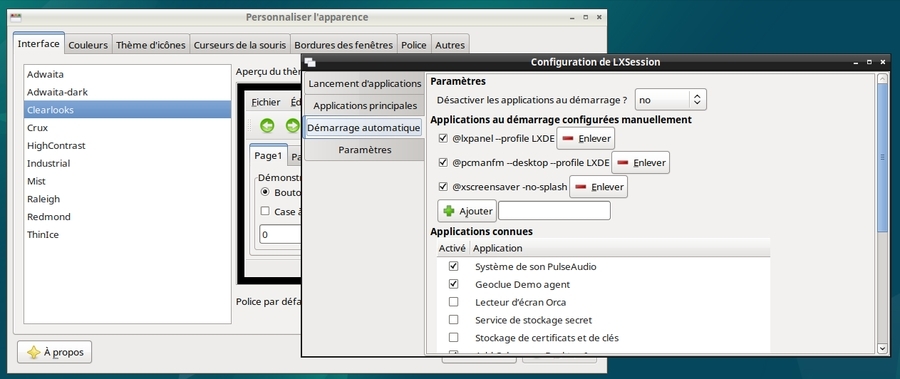Viewport: 900px width, 379px height.
Task: Tick the Case à cocher preview checkbox
Action: 265,211
